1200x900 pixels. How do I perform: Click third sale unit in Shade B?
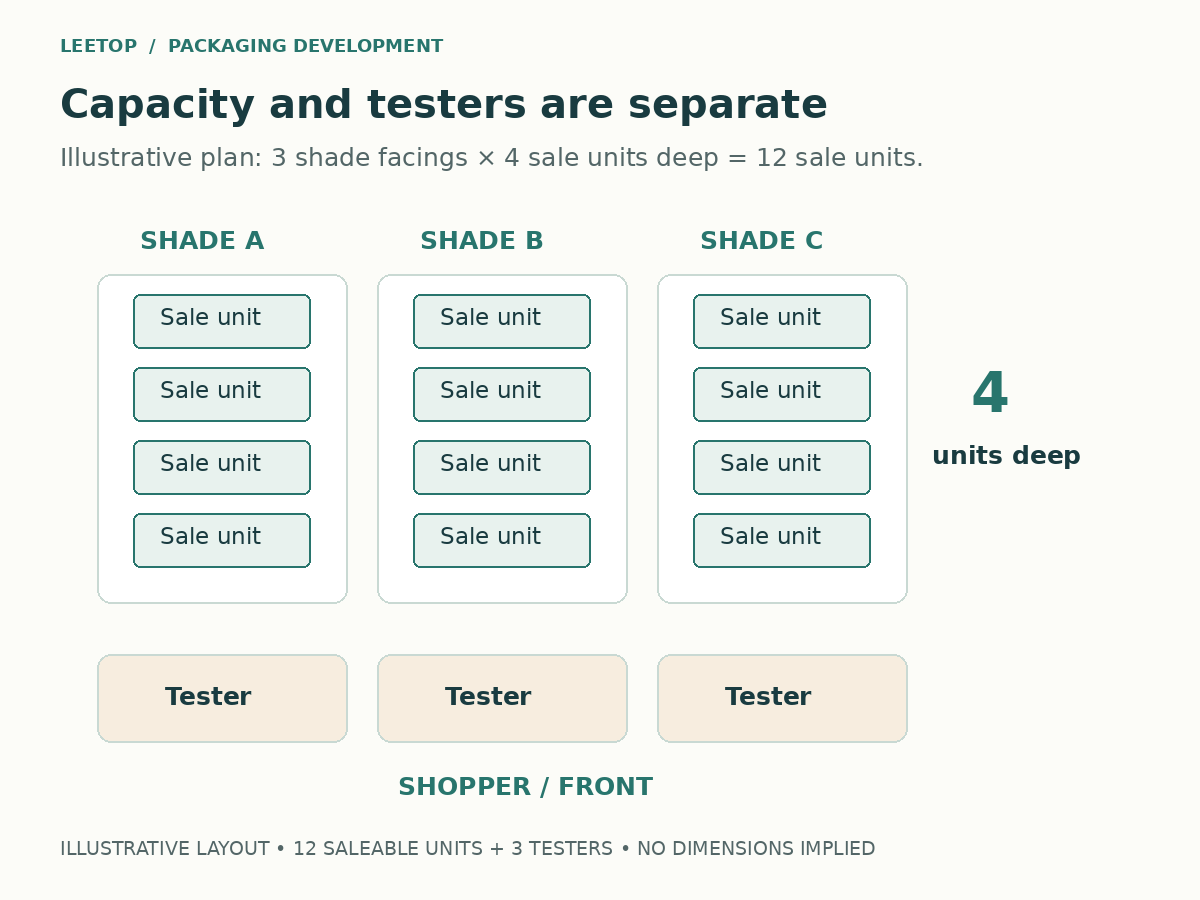tap(502, 467)
